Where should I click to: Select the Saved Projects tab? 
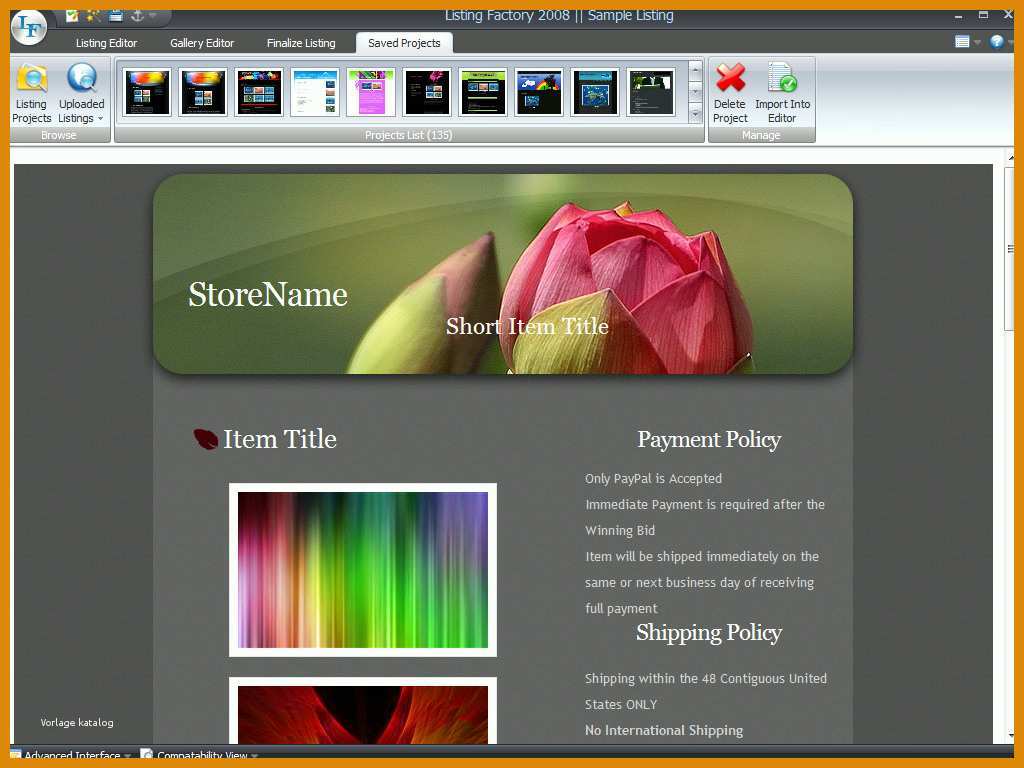pos(404,43)
